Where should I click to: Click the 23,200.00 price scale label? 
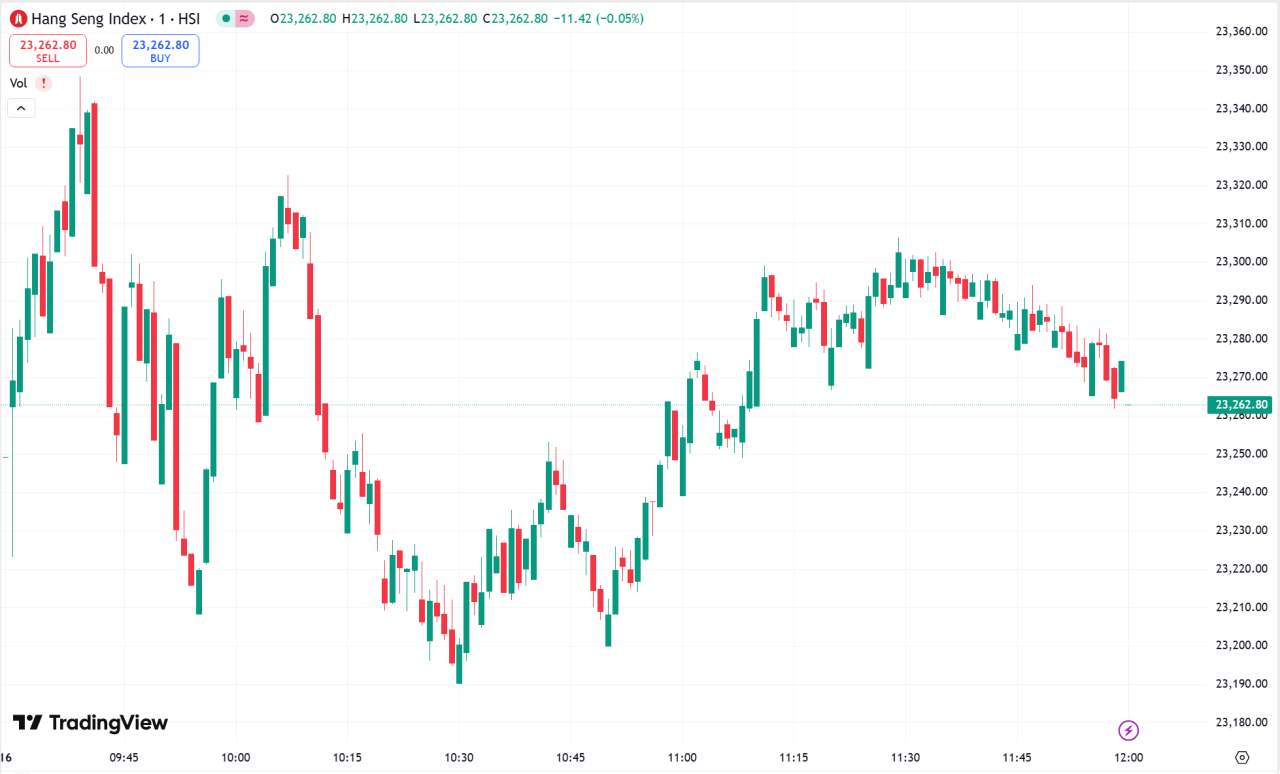click(x=1241, y=645)
